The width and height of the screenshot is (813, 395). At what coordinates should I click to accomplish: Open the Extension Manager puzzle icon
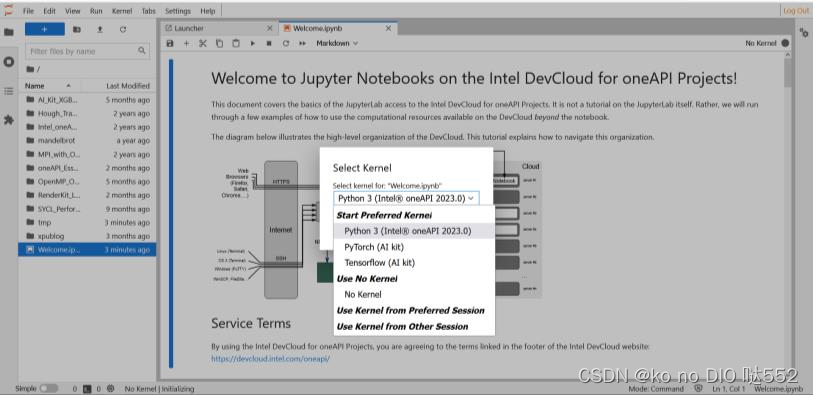click(x=9, y=120)
